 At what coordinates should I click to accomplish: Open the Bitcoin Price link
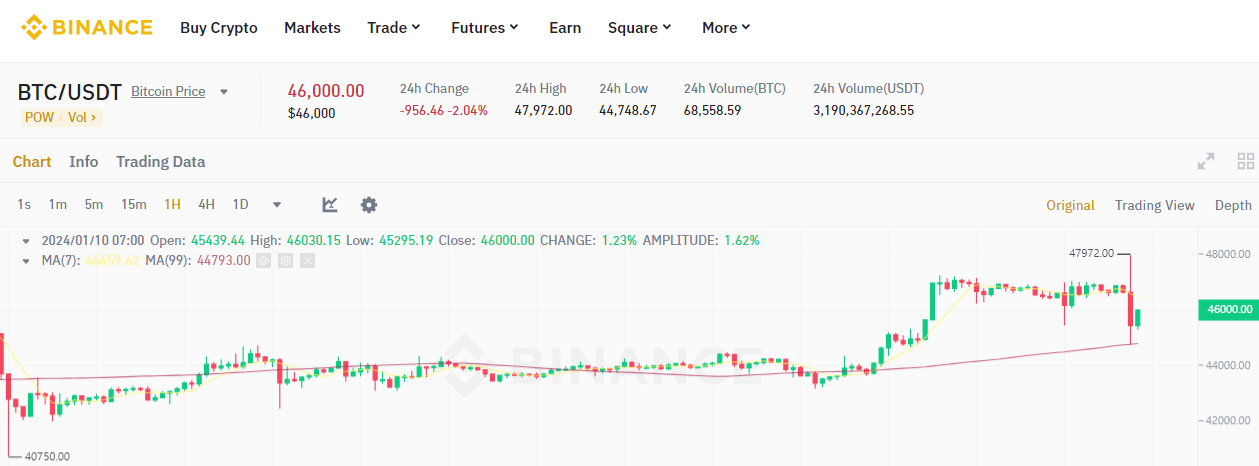168,92
